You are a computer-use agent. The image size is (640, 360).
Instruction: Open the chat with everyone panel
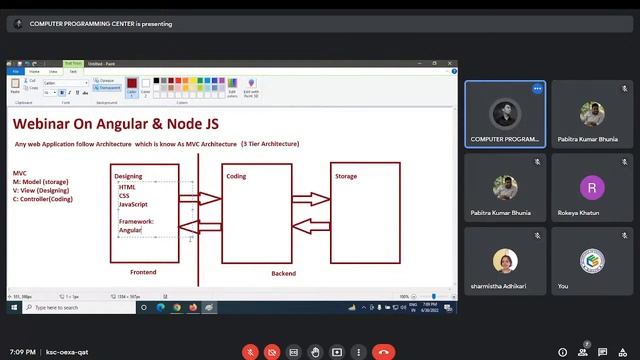click(602, 352)
